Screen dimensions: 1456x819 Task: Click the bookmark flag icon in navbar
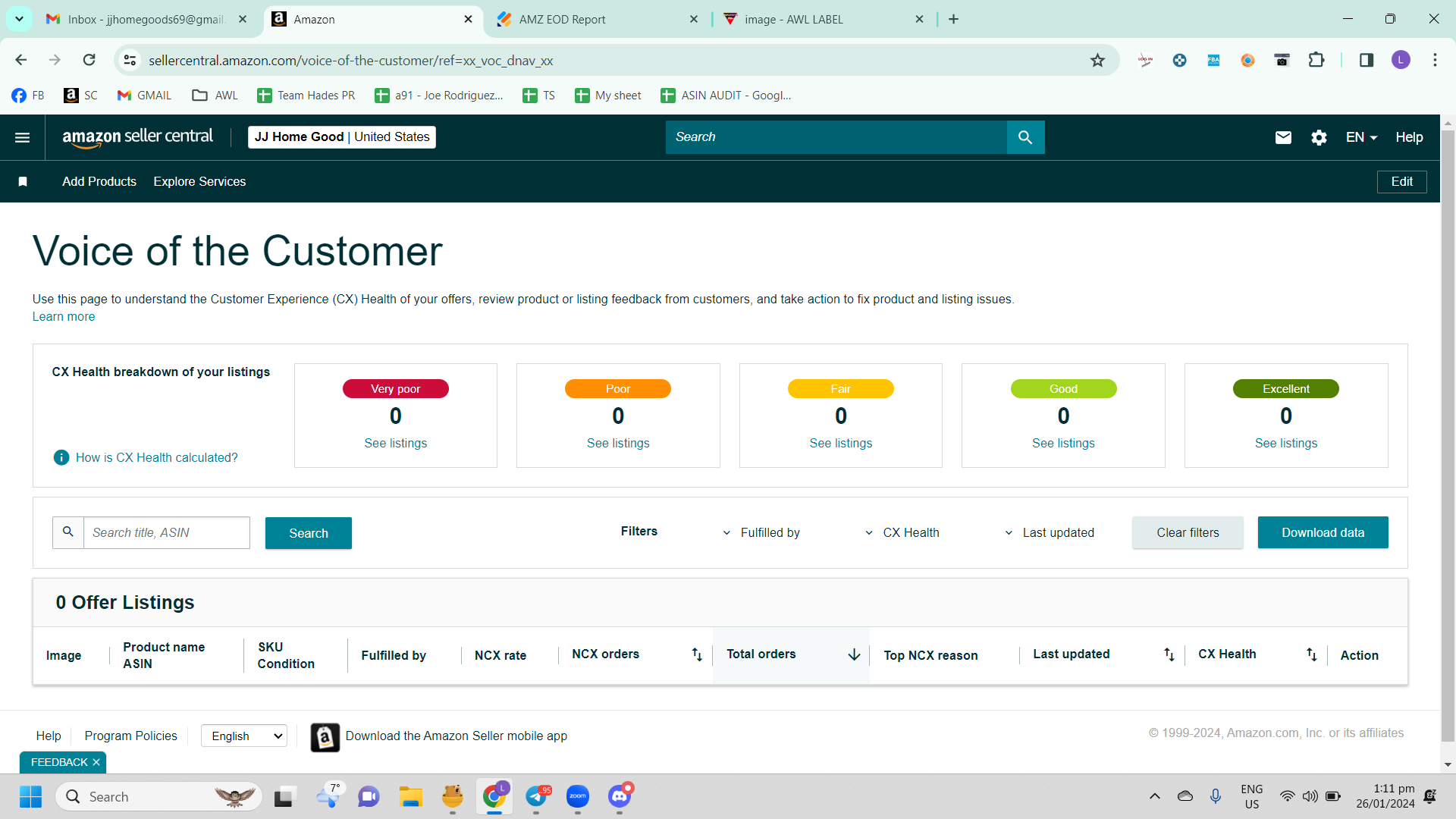(x=23, y=182)
